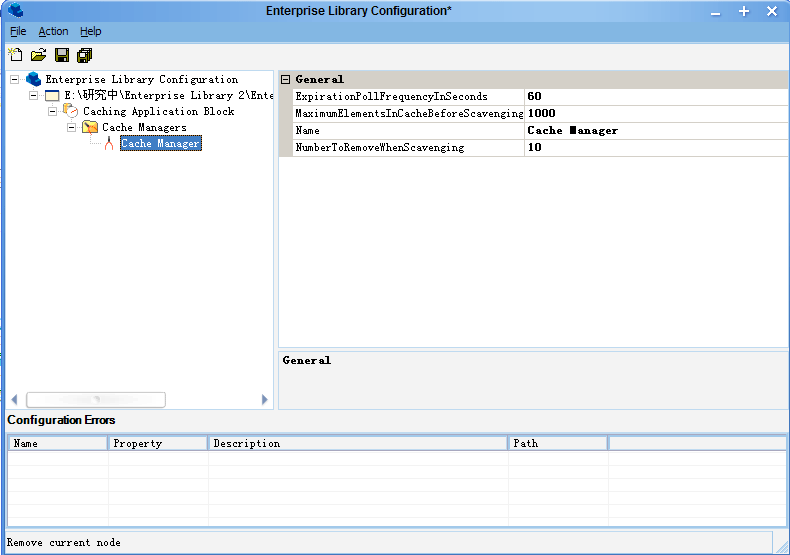
Task: Click the Path column header
Action: click(558, 443)
